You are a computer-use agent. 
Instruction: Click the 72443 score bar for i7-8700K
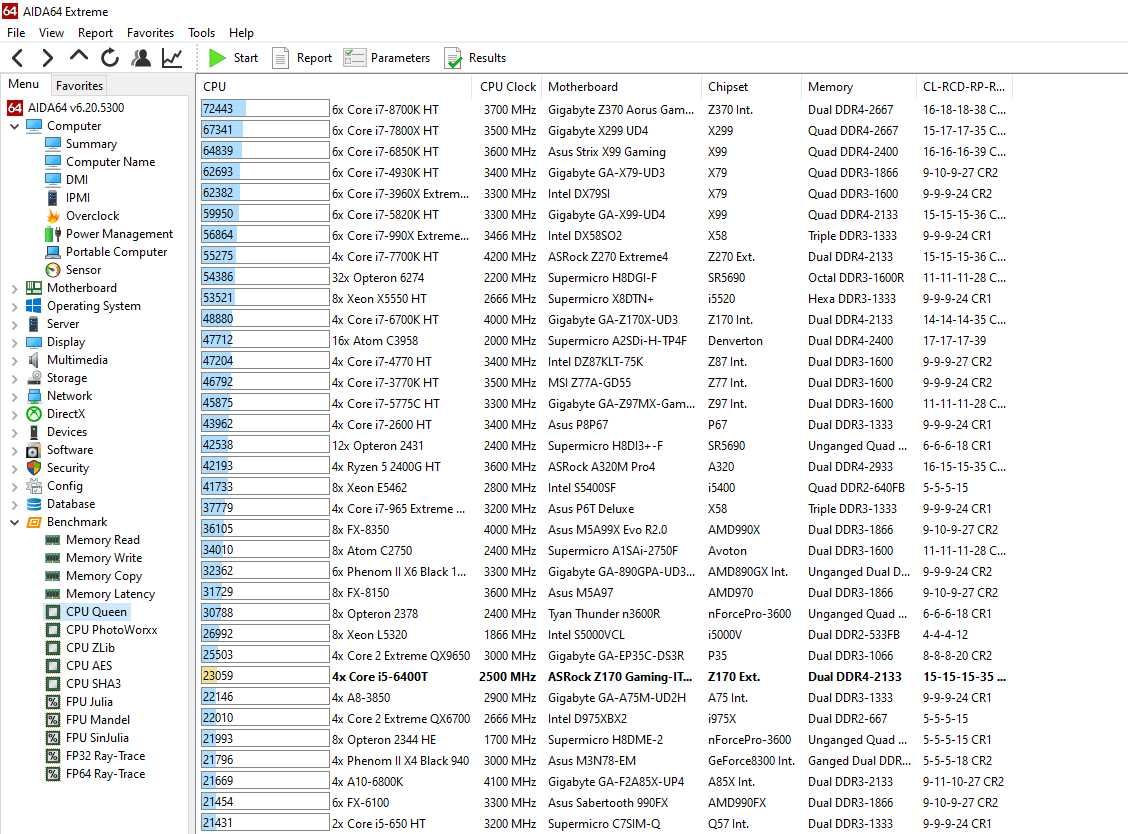point(265,109)
